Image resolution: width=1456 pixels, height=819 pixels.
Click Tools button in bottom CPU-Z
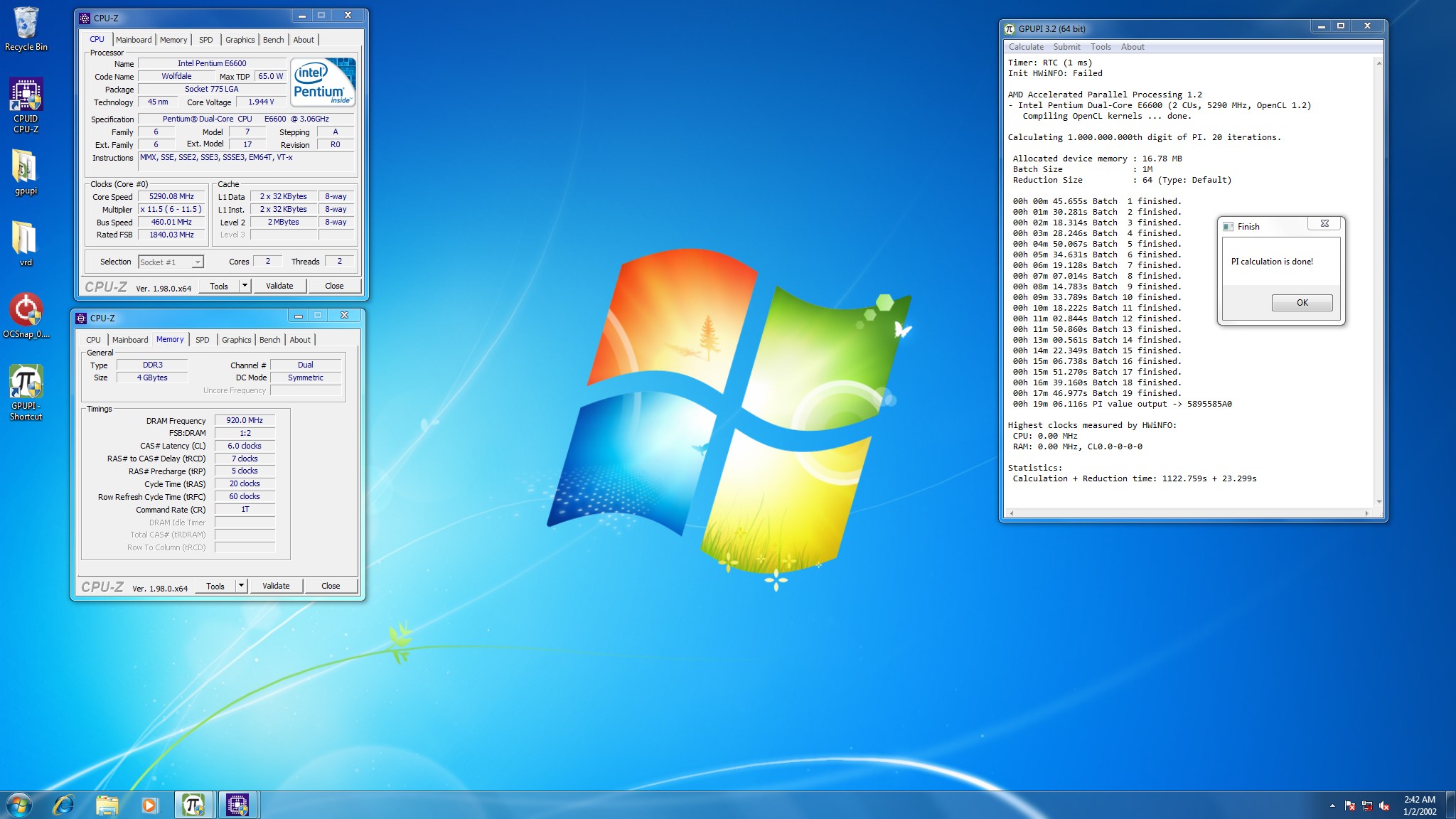[x=215, y=586]
